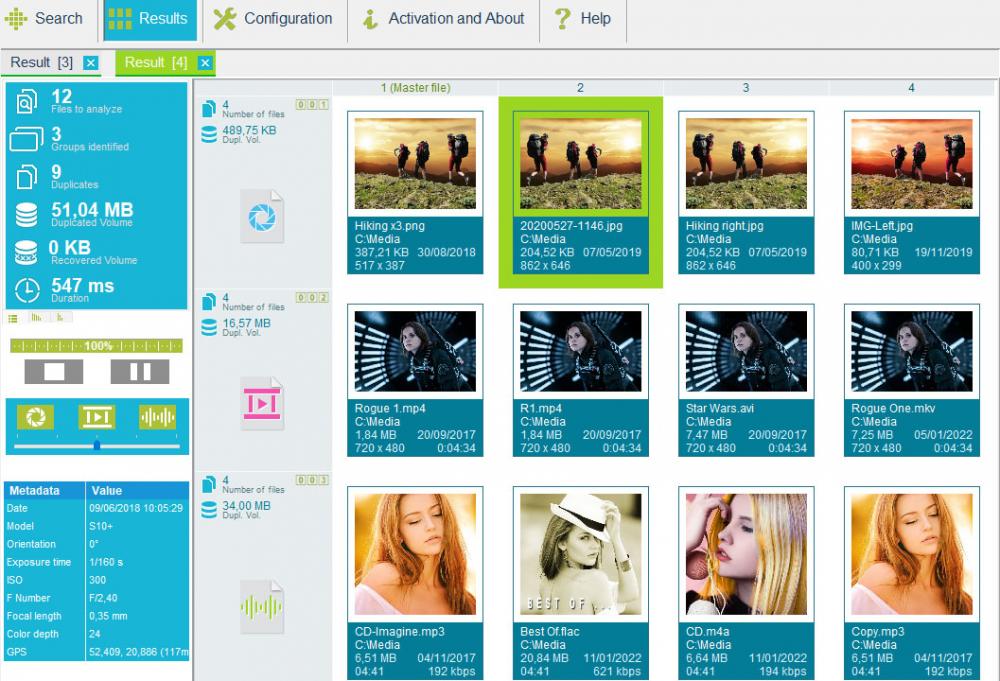Switch to audio waveform comparison mode

pyautogui.click(x=156, y=415)
